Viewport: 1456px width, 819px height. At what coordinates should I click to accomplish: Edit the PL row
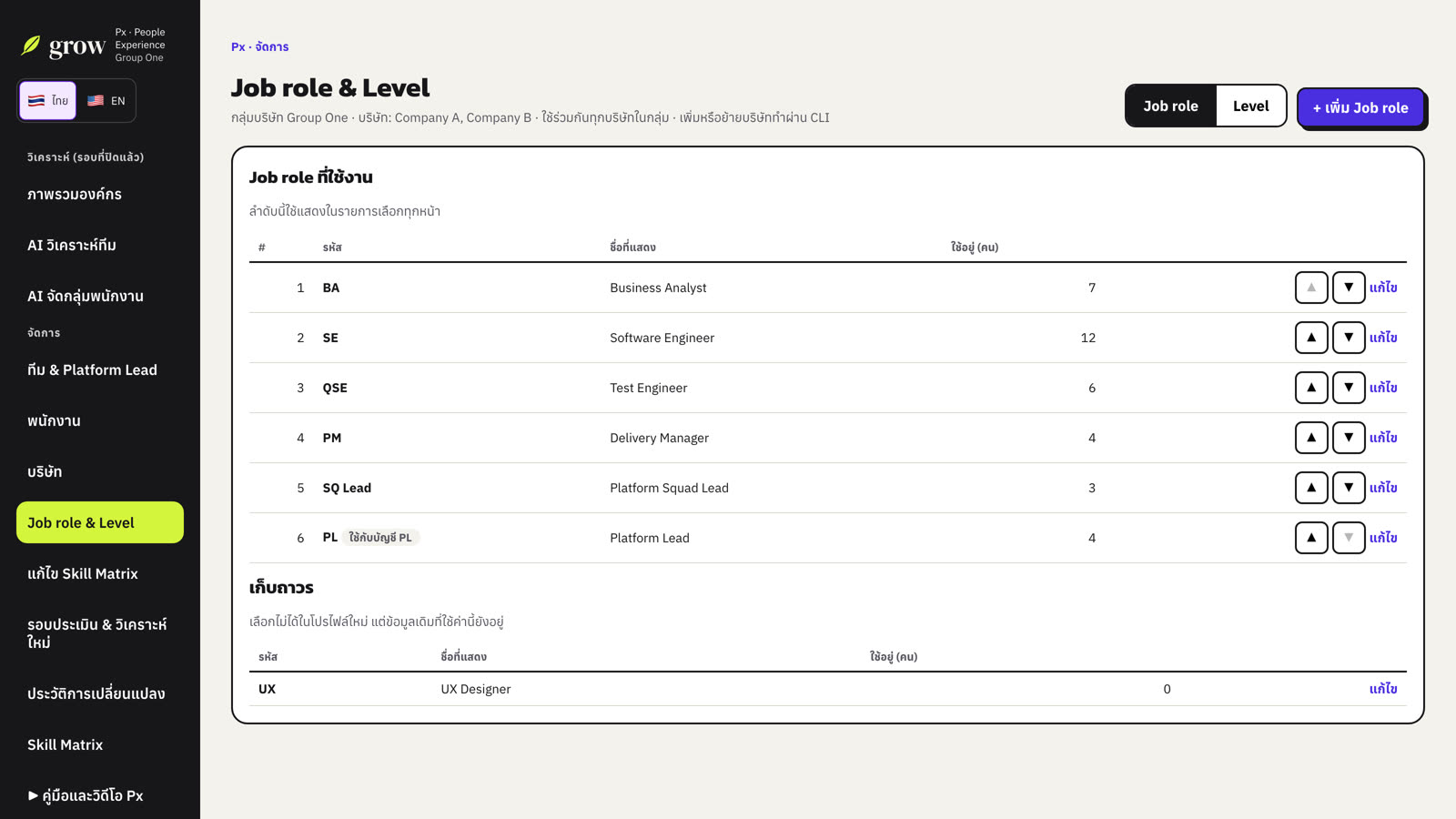pyautogui.click(x=1383, y=538)
